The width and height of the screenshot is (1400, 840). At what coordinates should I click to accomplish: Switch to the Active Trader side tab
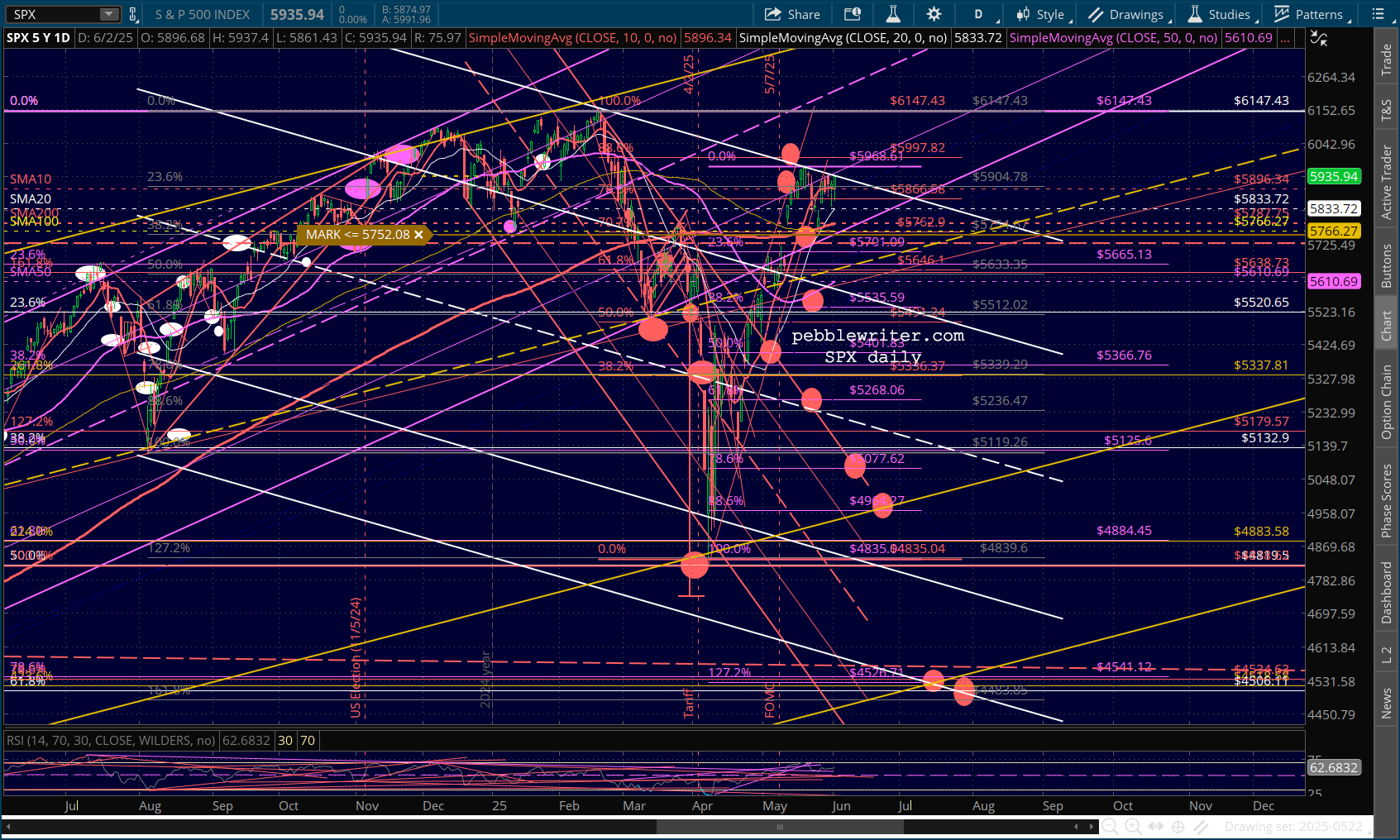tap(1387, 182)
